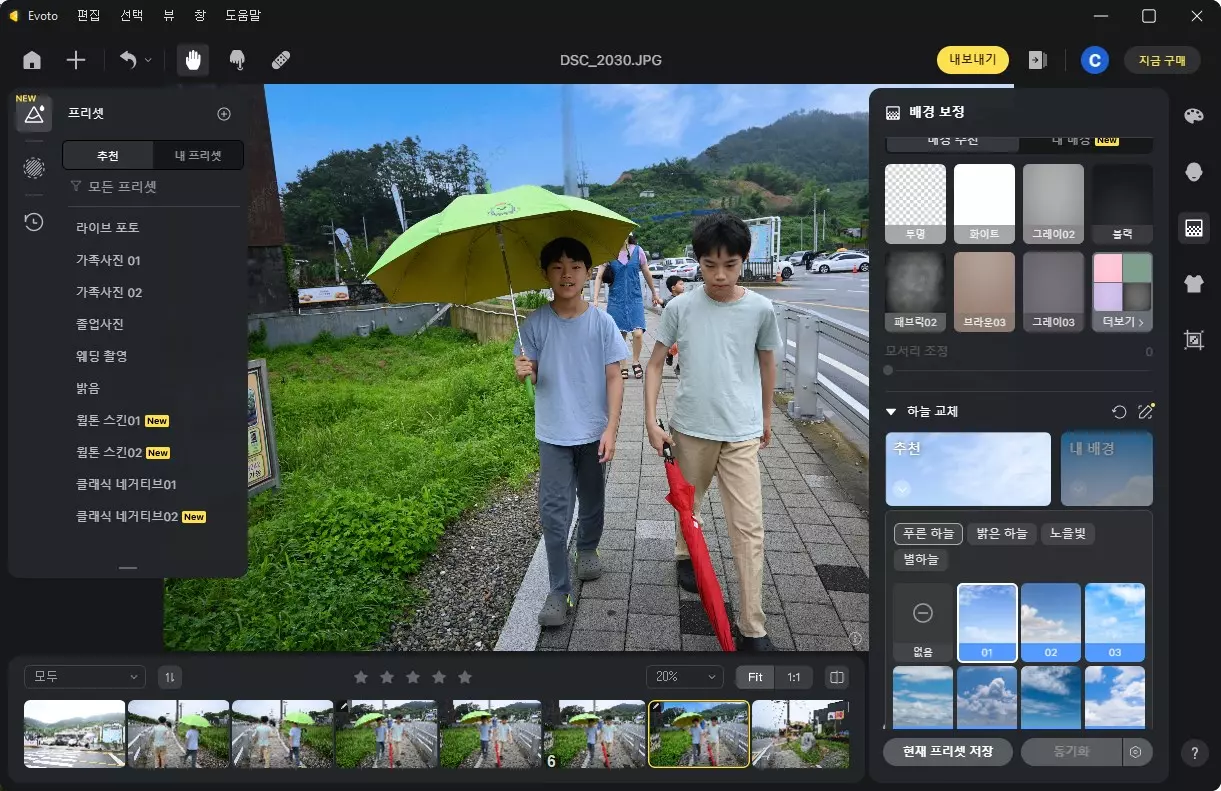This screenshot has height=791, width=1221.
Task: Click the 지금 구매 button
Action: click(1162, 60)
